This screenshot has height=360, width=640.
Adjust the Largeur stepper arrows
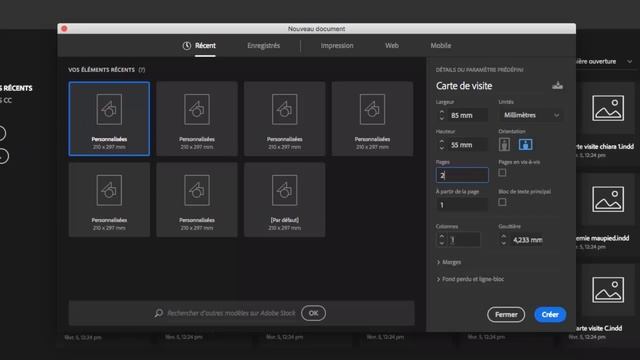coord(442,115)
